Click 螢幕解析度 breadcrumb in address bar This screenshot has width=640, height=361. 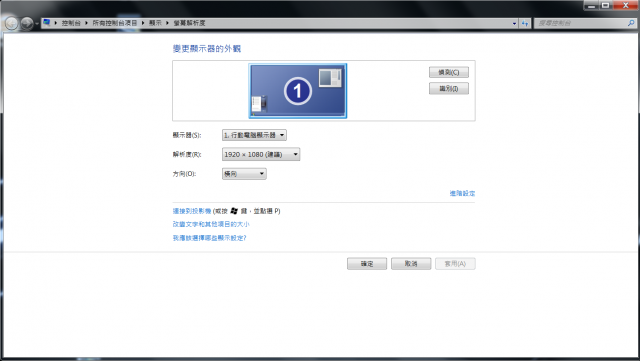[x=189, y=23]
